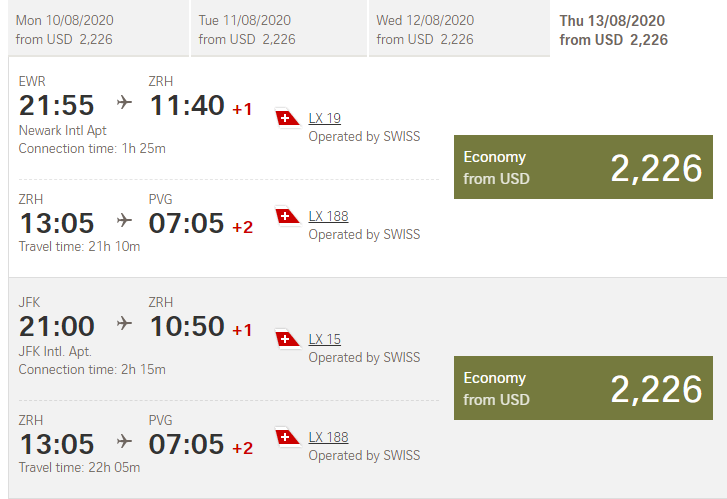The height and width of the screenshot is (499, 727).
Task: Switch to Tue 11/08/2020 date tab
Action: [277, 30]
